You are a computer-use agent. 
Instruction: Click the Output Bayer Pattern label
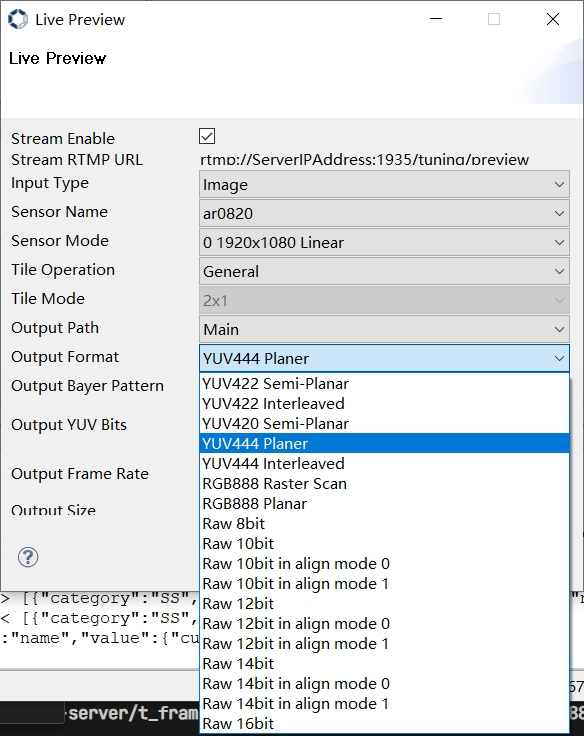[87, 386]
